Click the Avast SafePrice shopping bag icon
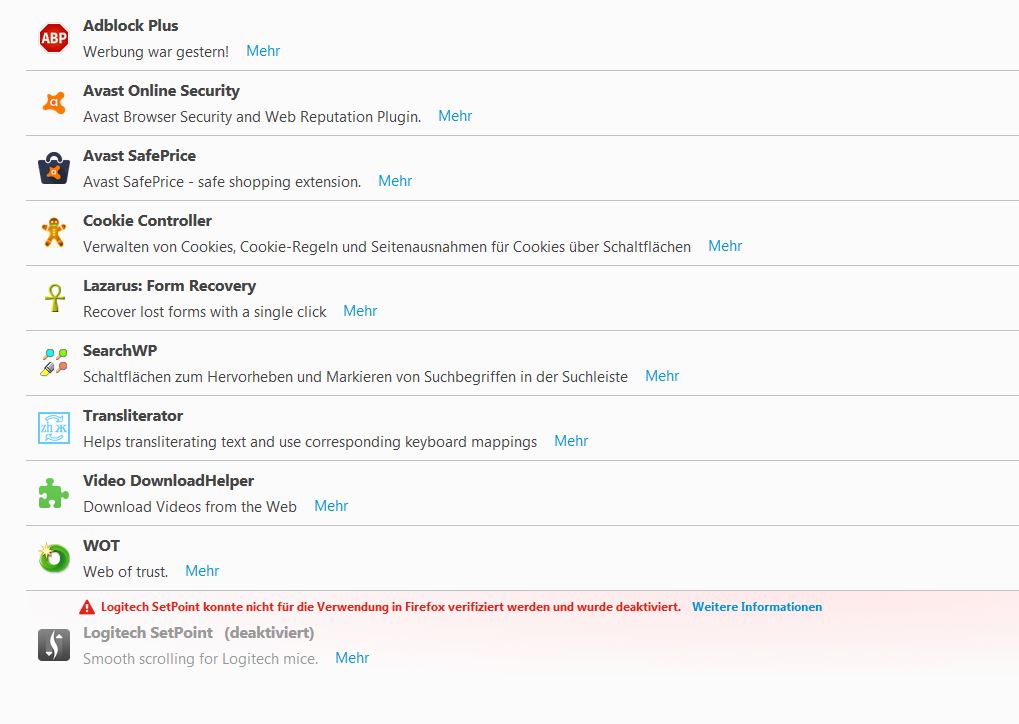1019x724 pixels. pyautogui.click(x=54, y=168)
